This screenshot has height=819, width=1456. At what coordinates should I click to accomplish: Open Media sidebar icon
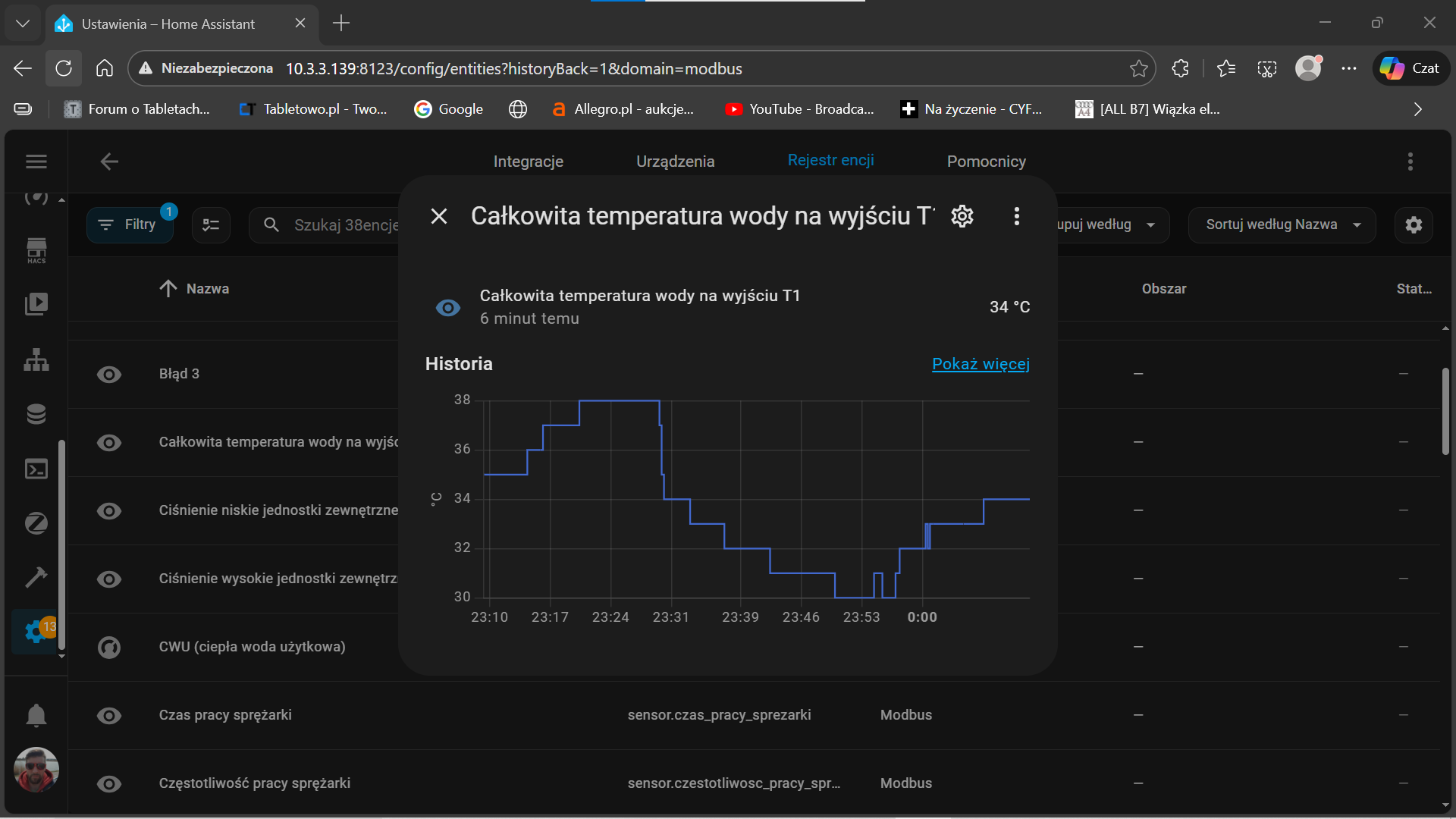pos(36,304)
